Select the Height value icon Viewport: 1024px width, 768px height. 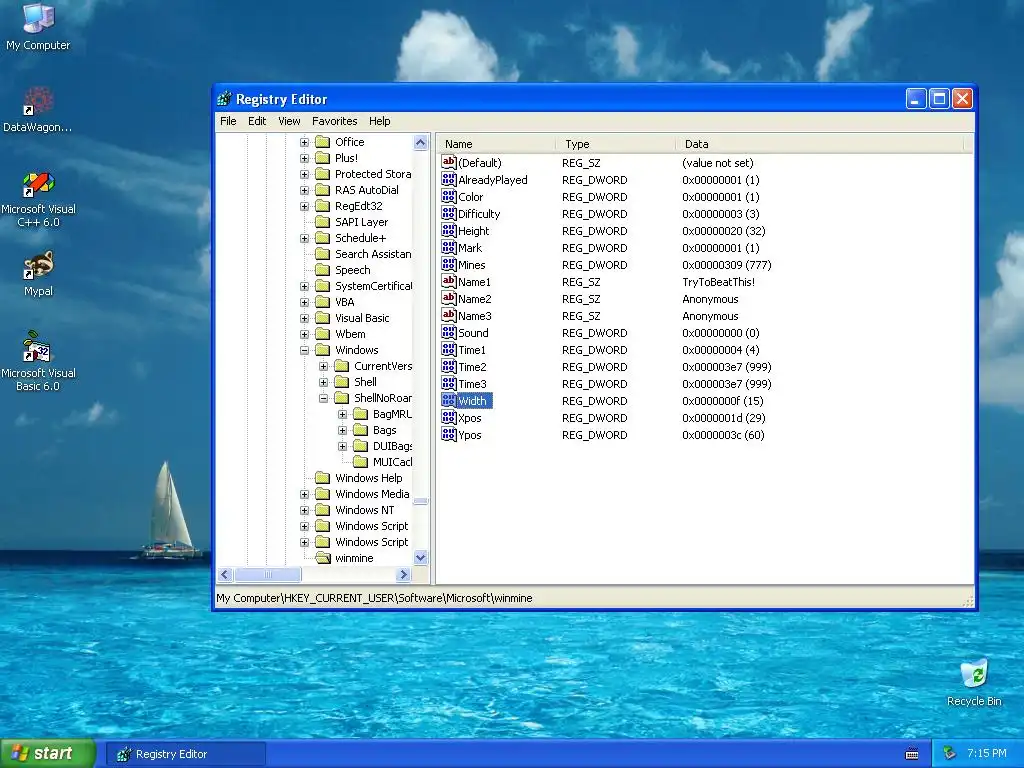point(449,231)
